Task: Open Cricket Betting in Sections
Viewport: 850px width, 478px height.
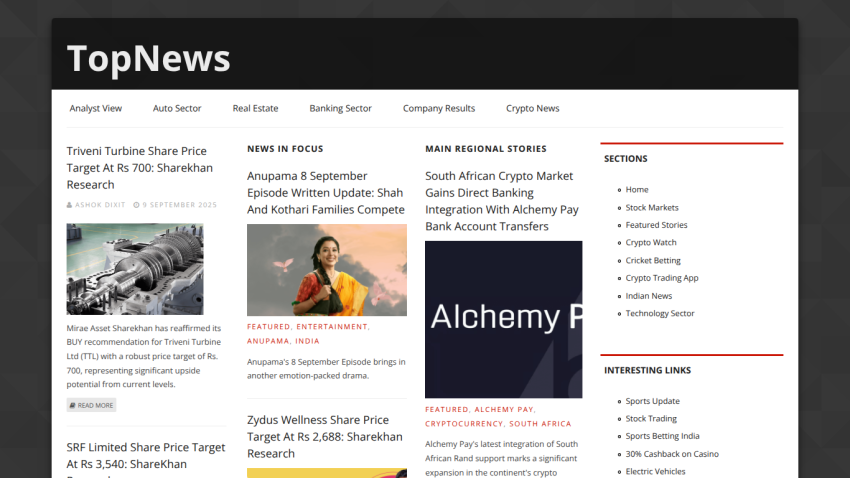Action: [x=653, y=261]
